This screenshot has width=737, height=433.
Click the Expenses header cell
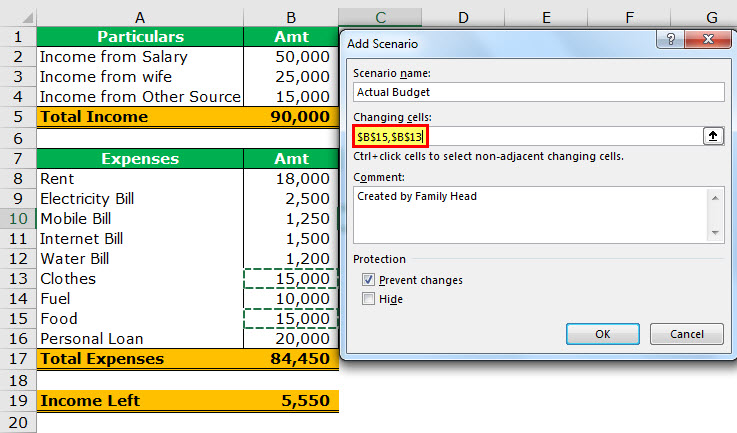click(140, 159)
